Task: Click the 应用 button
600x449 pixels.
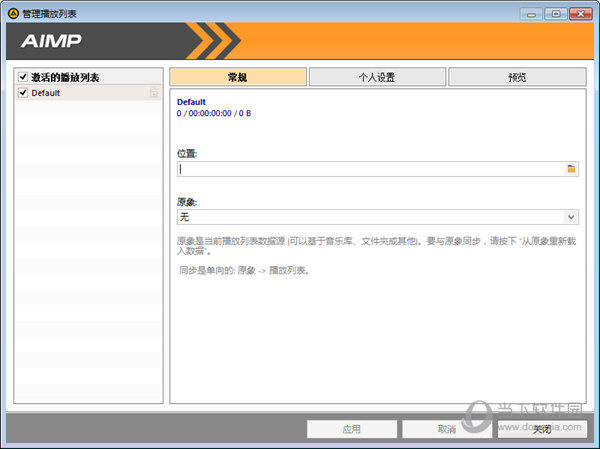Action: point(352,429)
